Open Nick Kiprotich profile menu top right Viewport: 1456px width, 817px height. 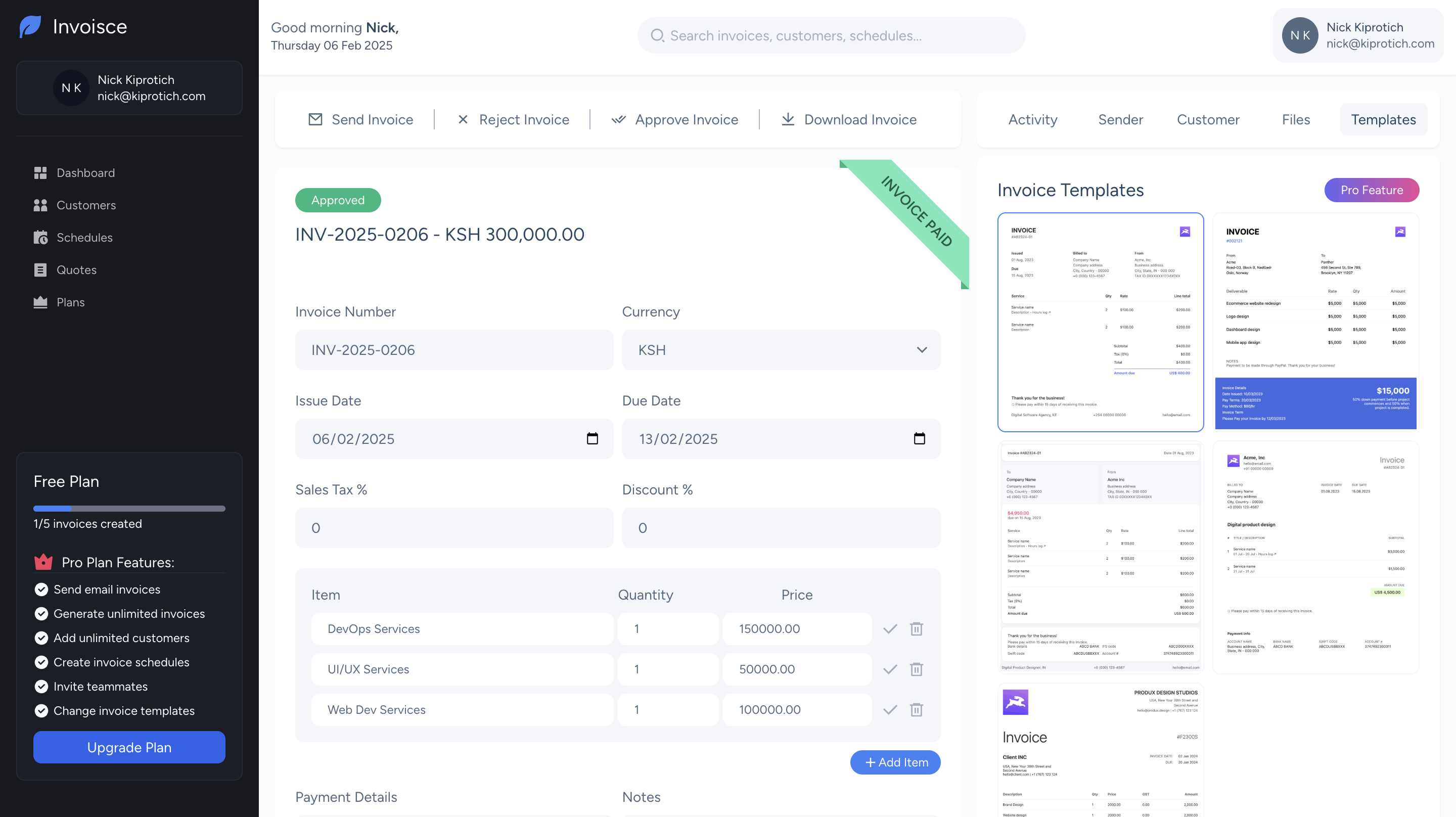[x=1357, y=35]
